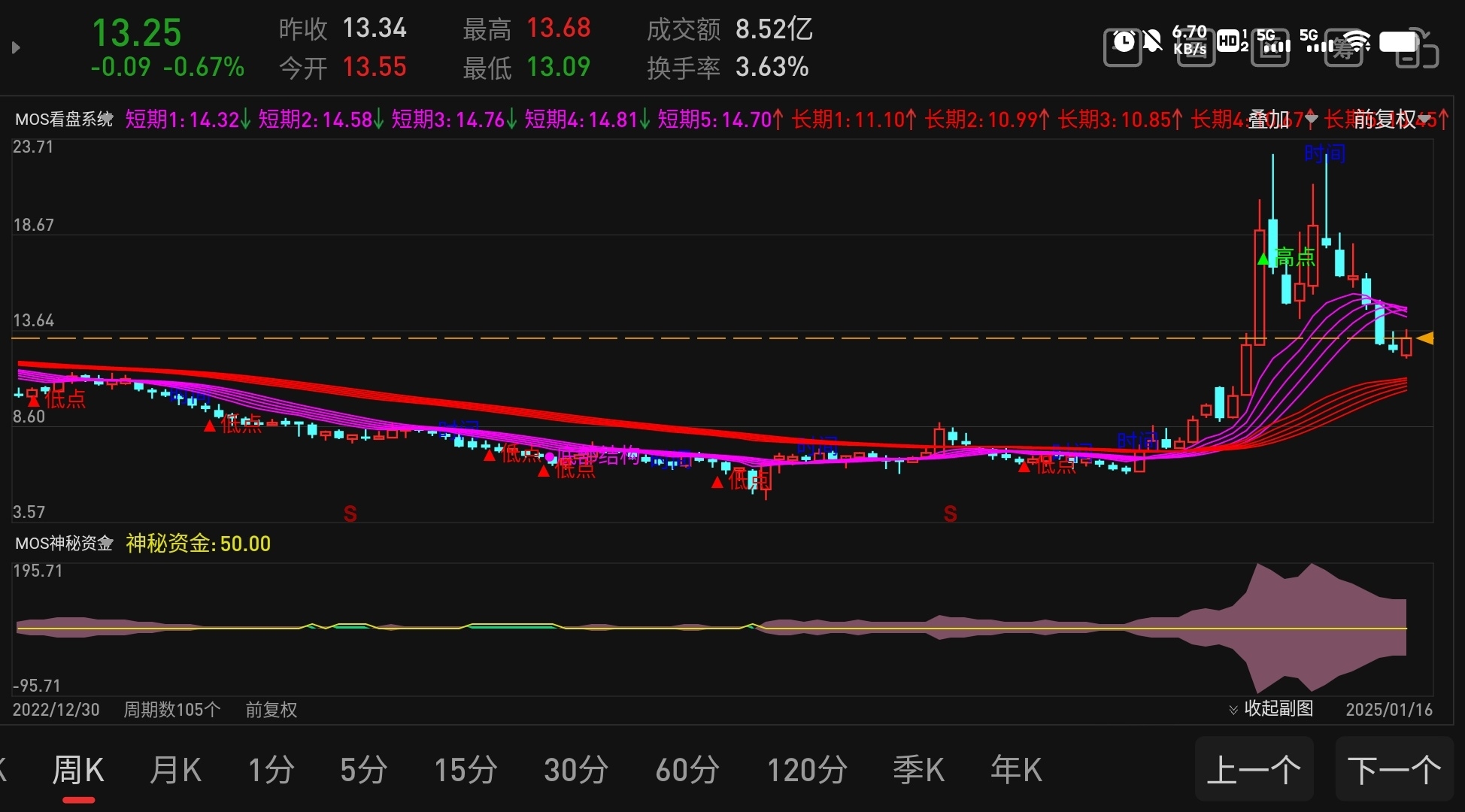Tap the 前复权 label in bottom date bar
The width and height of the screenshot is (1465, 812).
271,710
